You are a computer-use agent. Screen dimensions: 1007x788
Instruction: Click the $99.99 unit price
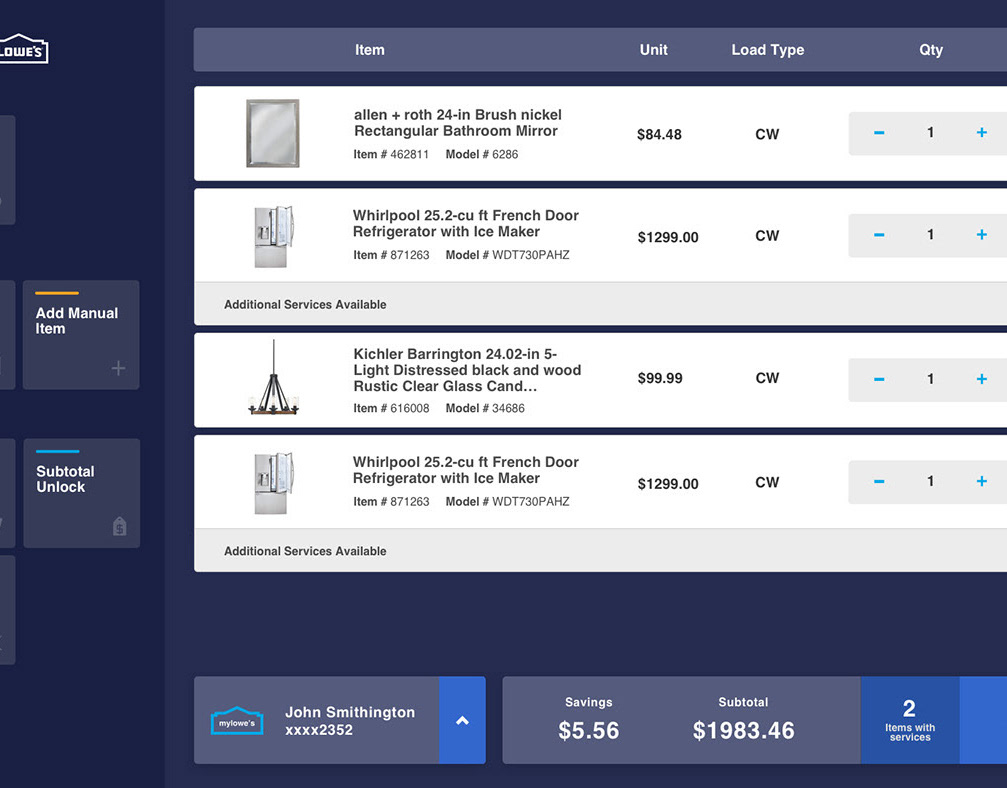point(660,378)
